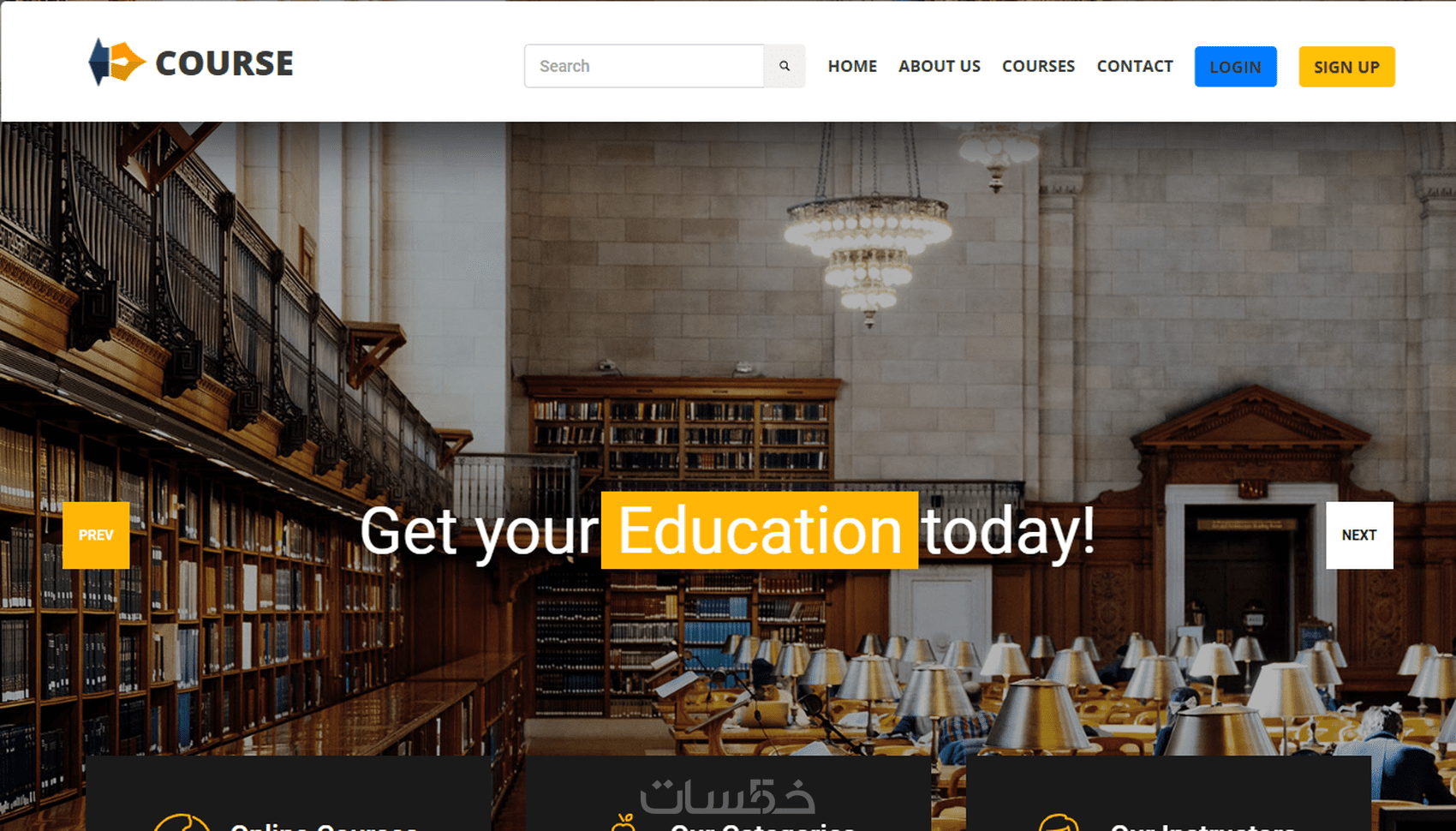1456x831 pixels.
Task: Advance carousel with NEXT button
Action: click(1359, 535)
